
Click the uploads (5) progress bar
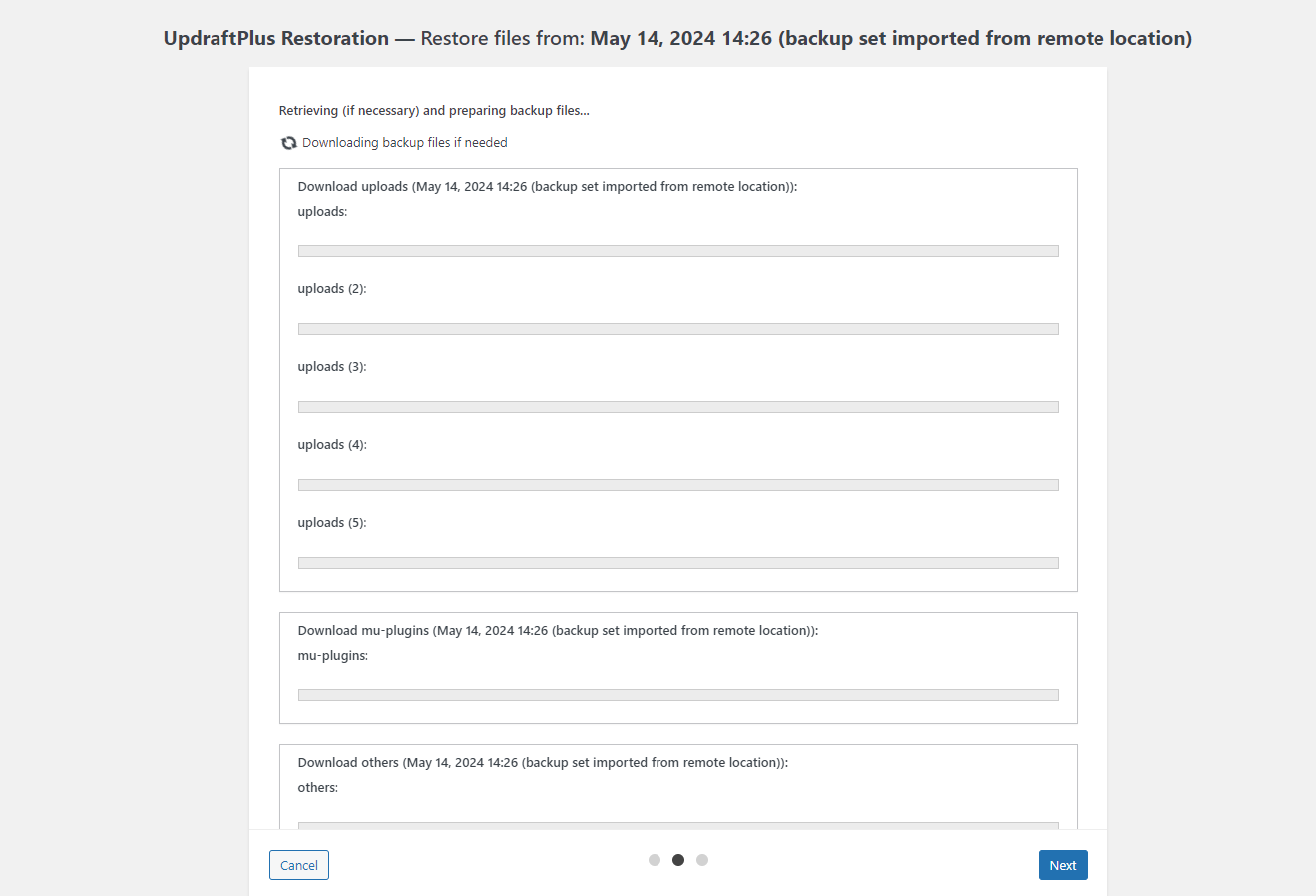click(678, 563)
